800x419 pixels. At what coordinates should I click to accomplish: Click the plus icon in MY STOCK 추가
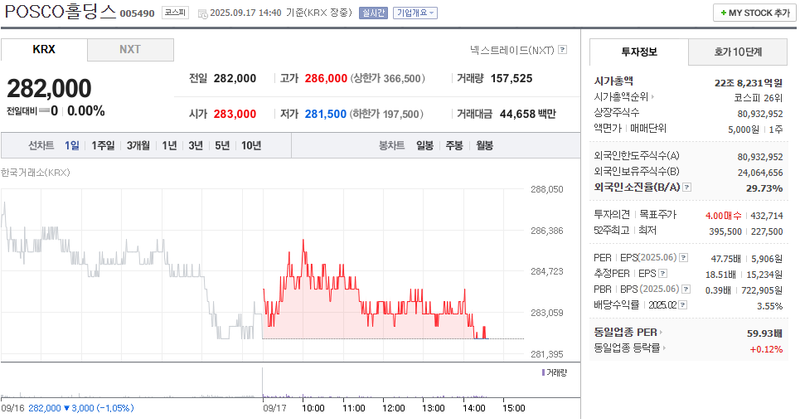click(723, 13)
